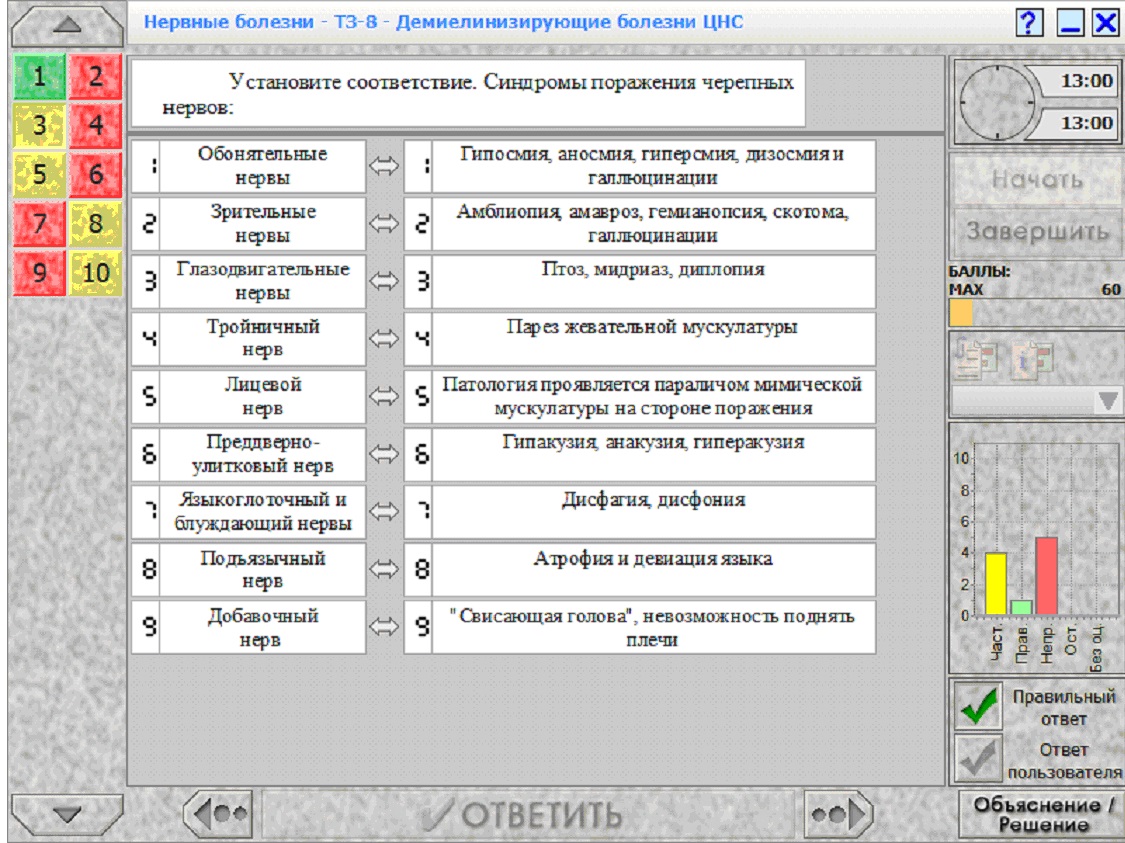Viewport: 1125px width, 843px height.
Task: Click swap arrows beside Добавочный нерв
Action: pos(384,626)
